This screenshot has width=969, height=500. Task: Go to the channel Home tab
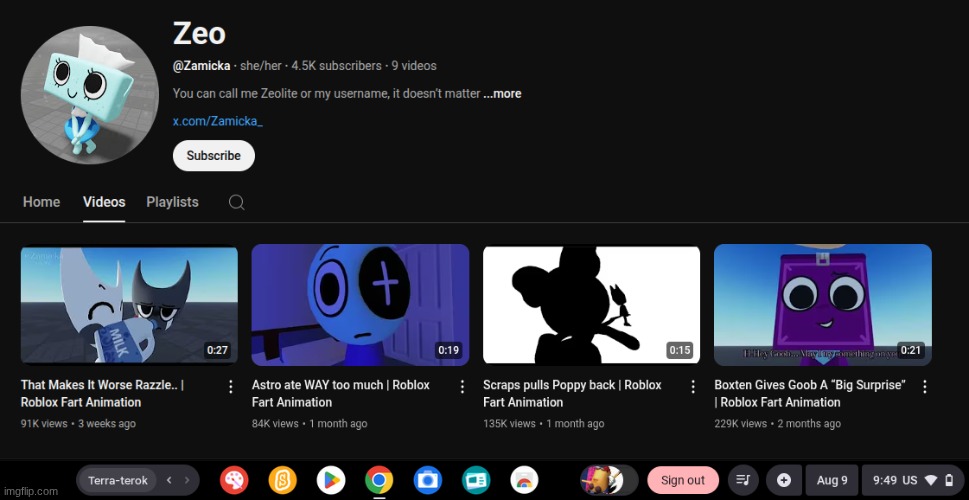coord(41,202)
